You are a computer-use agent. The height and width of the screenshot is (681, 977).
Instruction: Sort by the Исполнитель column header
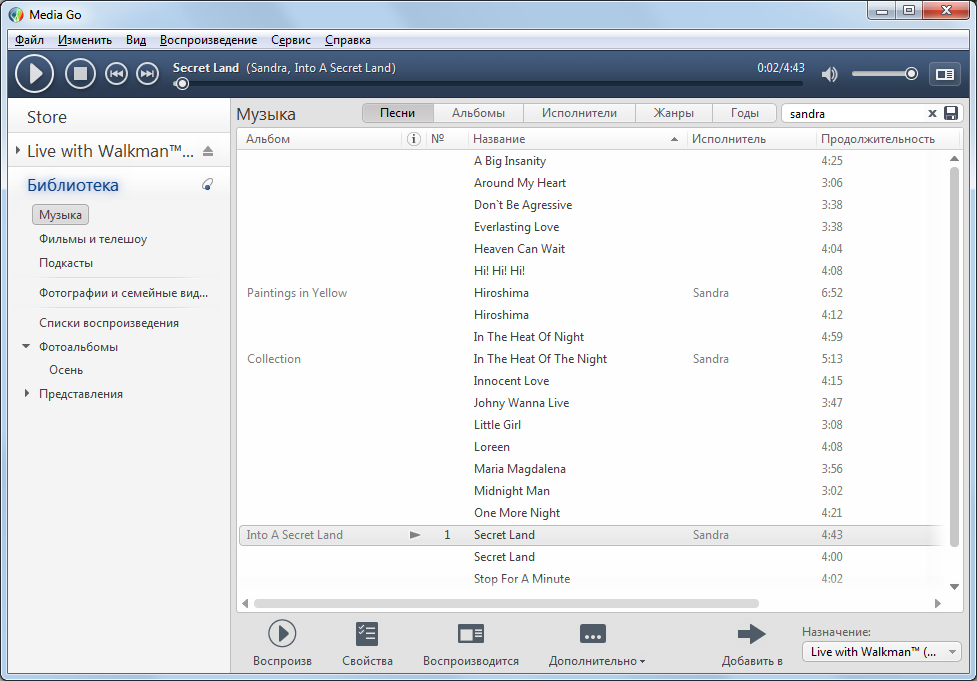(751, 139)
